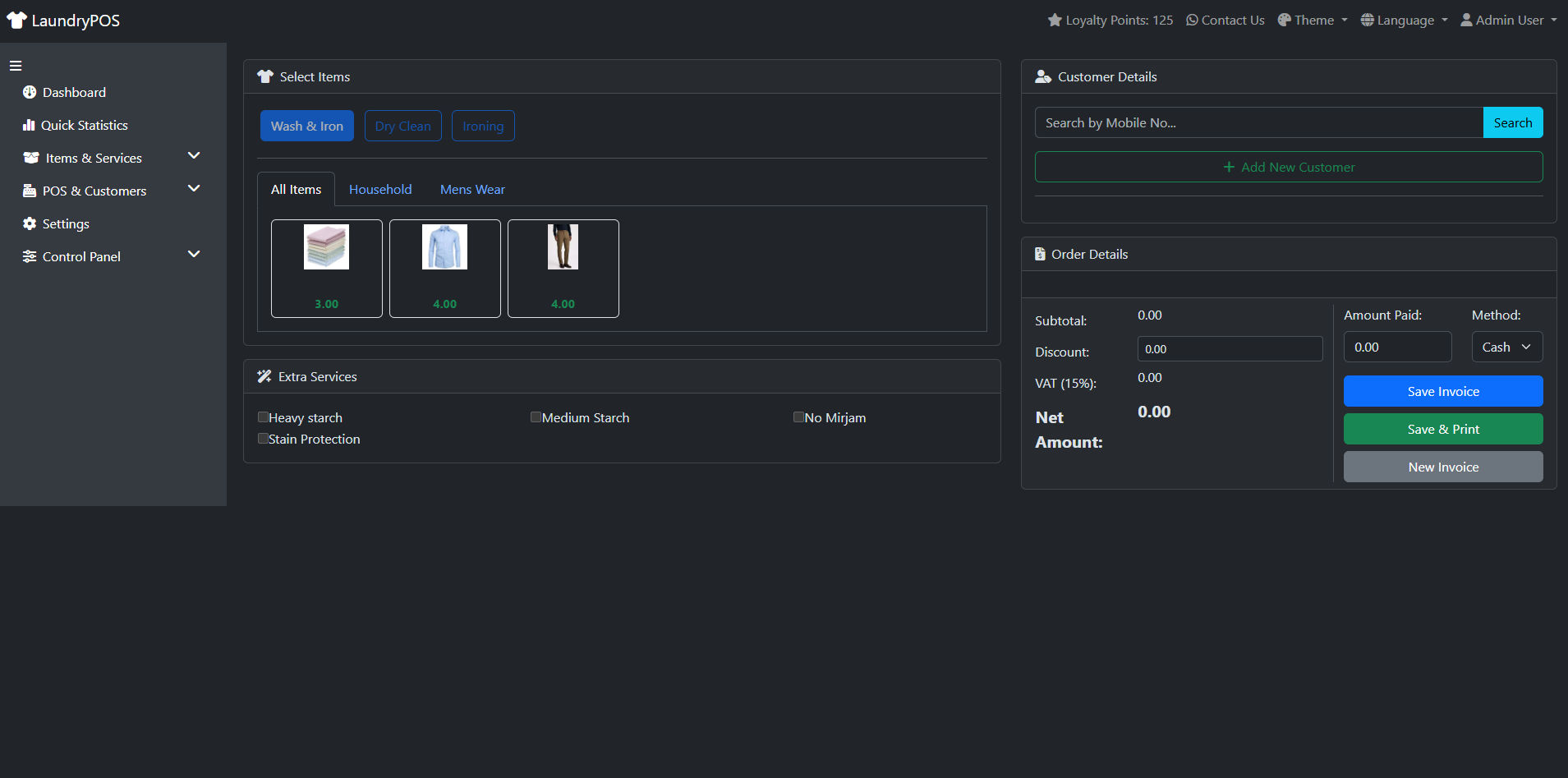Click the LaundryPOS shirt logo icon
Screen dimensions: 1568x778
(16, 21)
